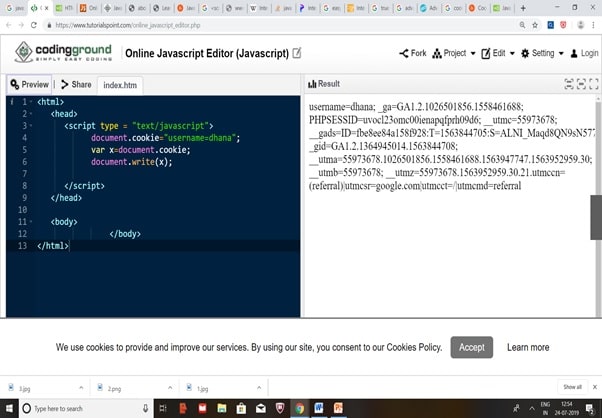The width and height of the screenshot is (602, 418).
Task: Click the blue extension icon in browser toolbar
Action: pos(551,25)
